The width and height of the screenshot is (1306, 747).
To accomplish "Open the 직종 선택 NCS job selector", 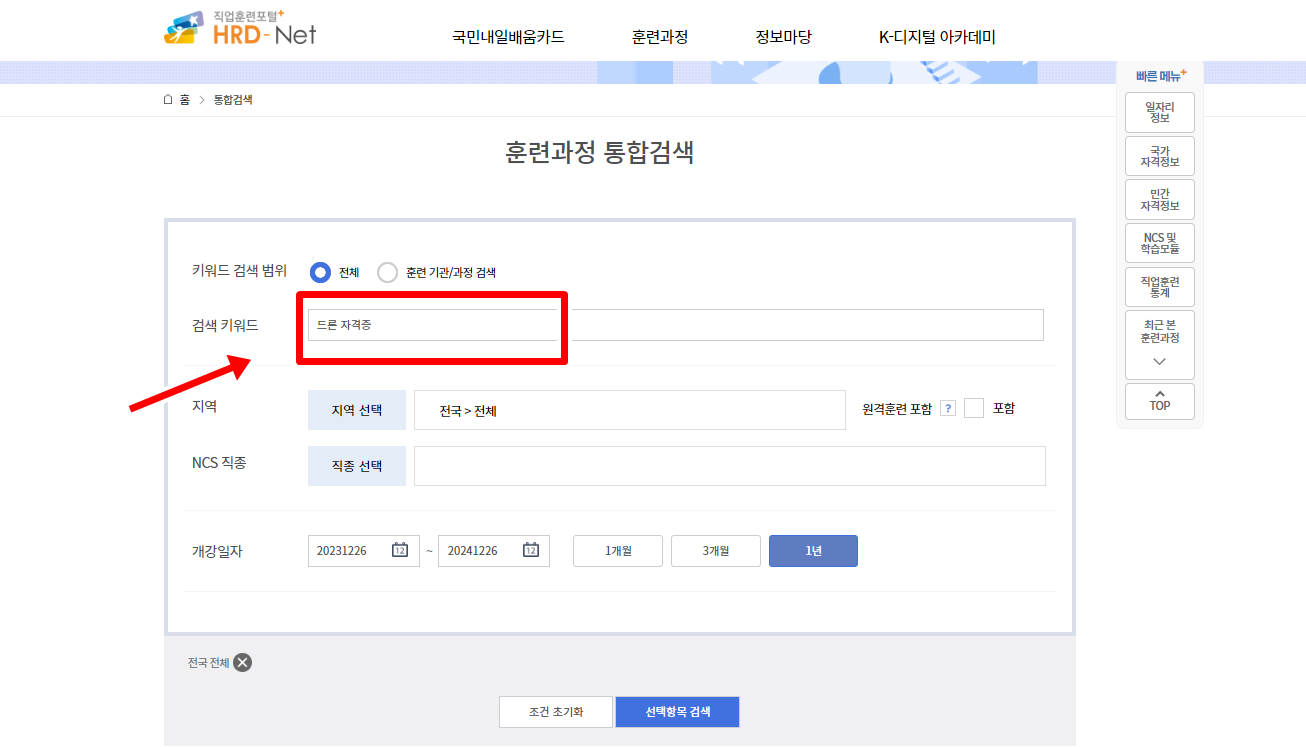I will pos(357,465).
